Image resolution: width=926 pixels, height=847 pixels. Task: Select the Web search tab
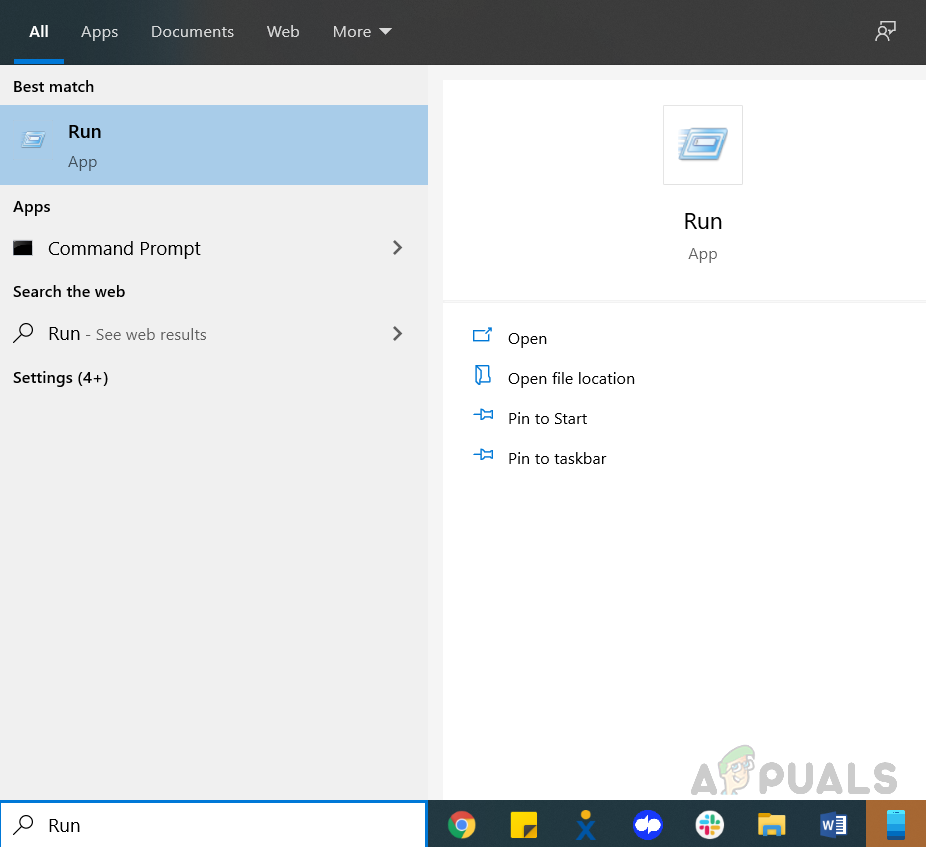pyautogui.click(x=283, y=32)
